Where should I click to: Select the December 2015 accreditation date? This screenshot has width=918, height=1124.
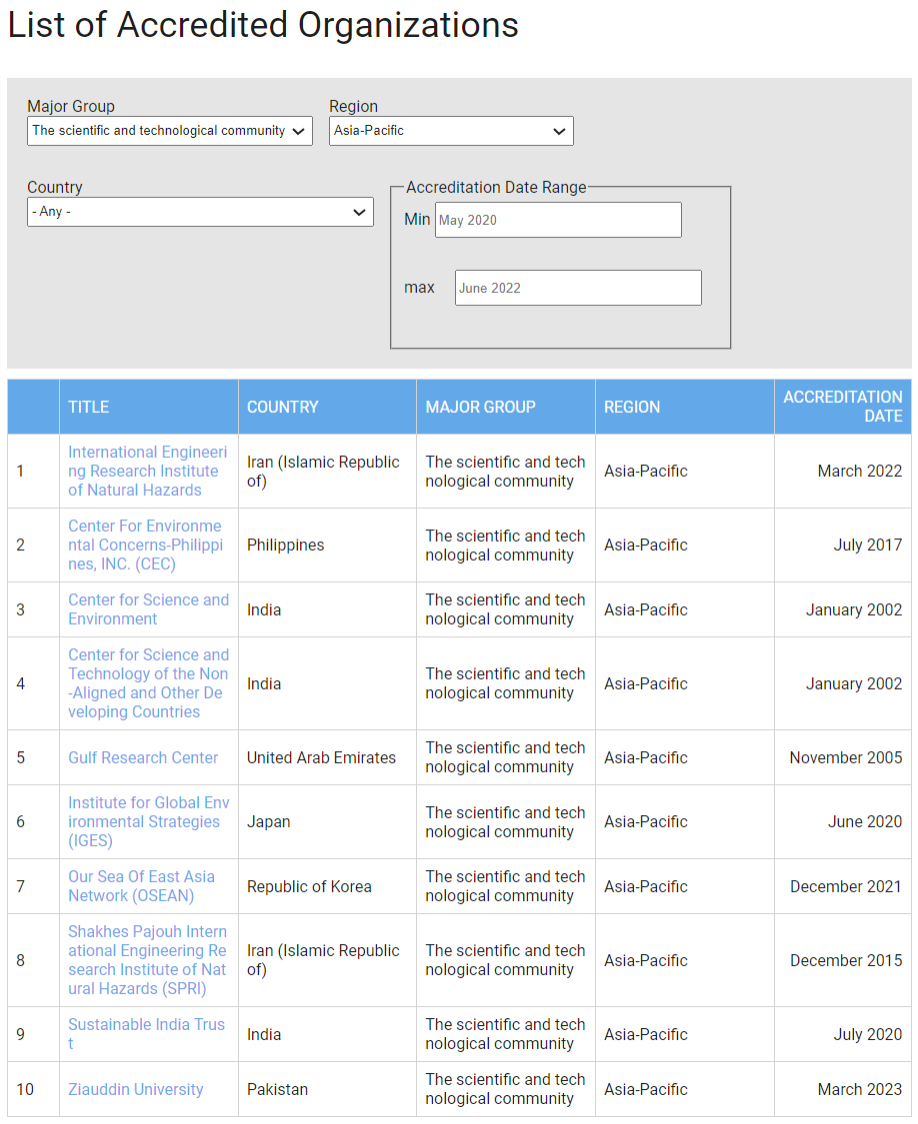tap(846, 961)
